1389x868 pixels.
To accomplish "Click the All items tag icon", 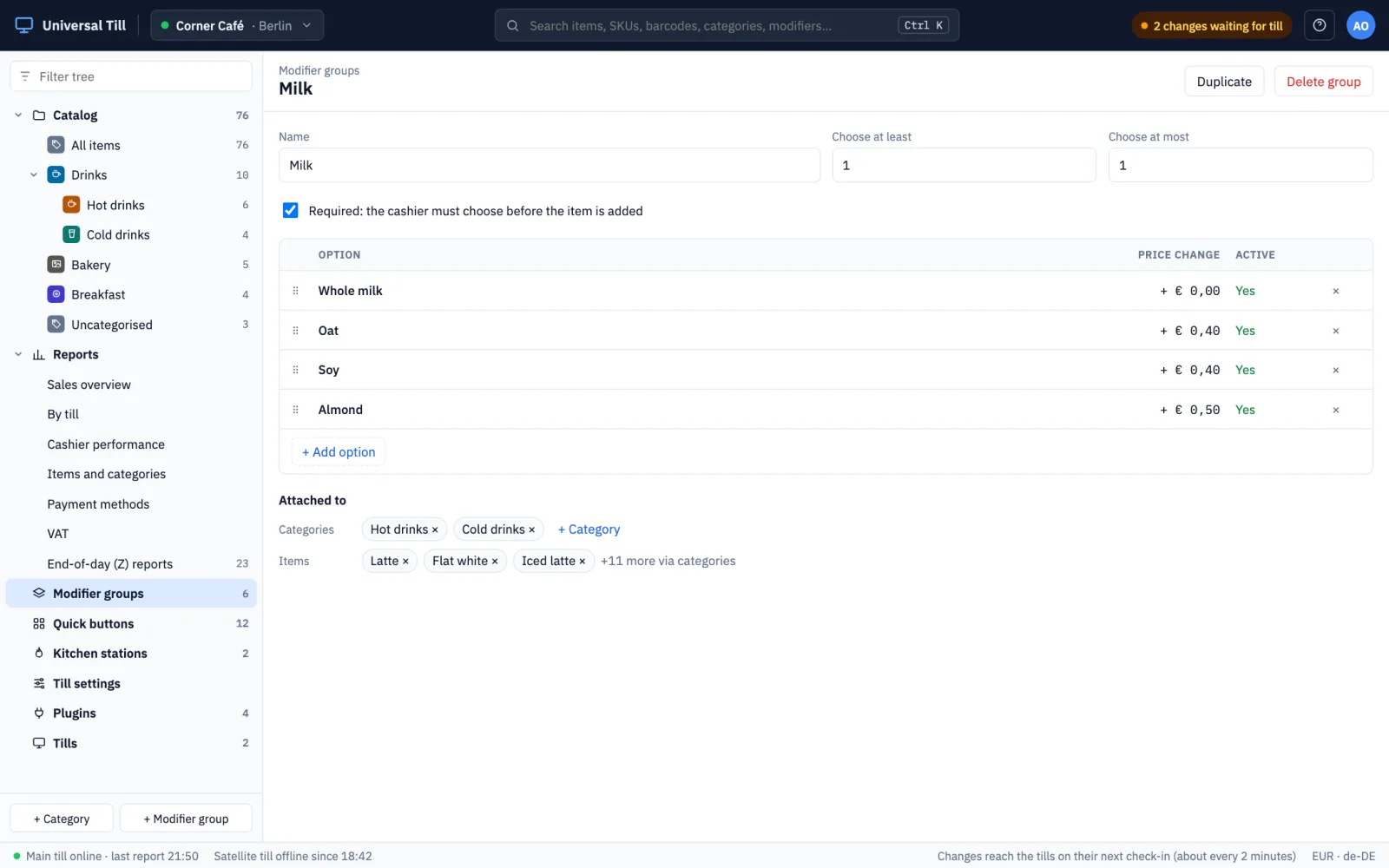I will pyautogui.click(x=56, y=145).
